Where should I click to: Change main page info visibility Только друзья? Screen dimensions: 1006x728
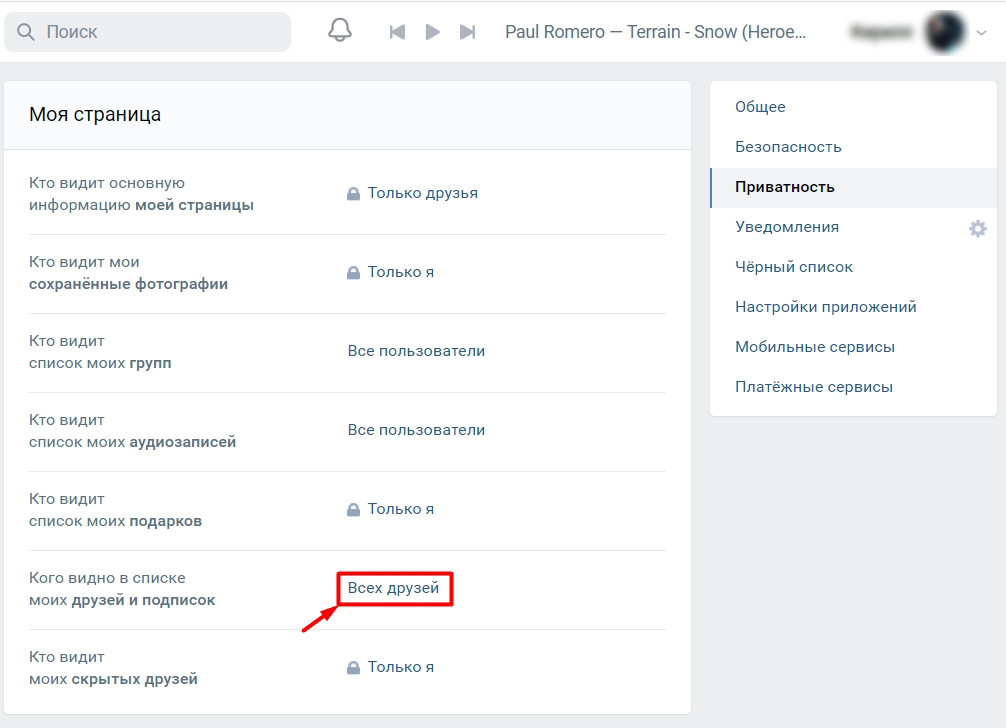pos(422,193)
